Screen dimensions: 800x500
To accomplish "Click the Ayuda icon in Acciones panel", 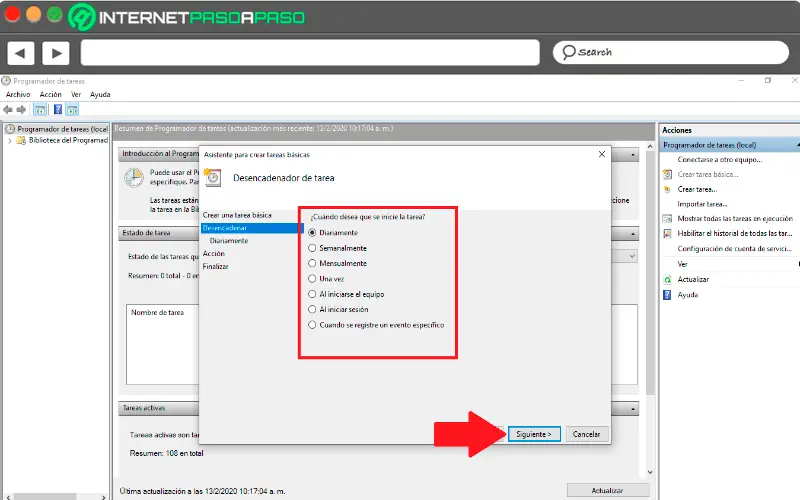I will pyautogui.click(x=667, y=295).
